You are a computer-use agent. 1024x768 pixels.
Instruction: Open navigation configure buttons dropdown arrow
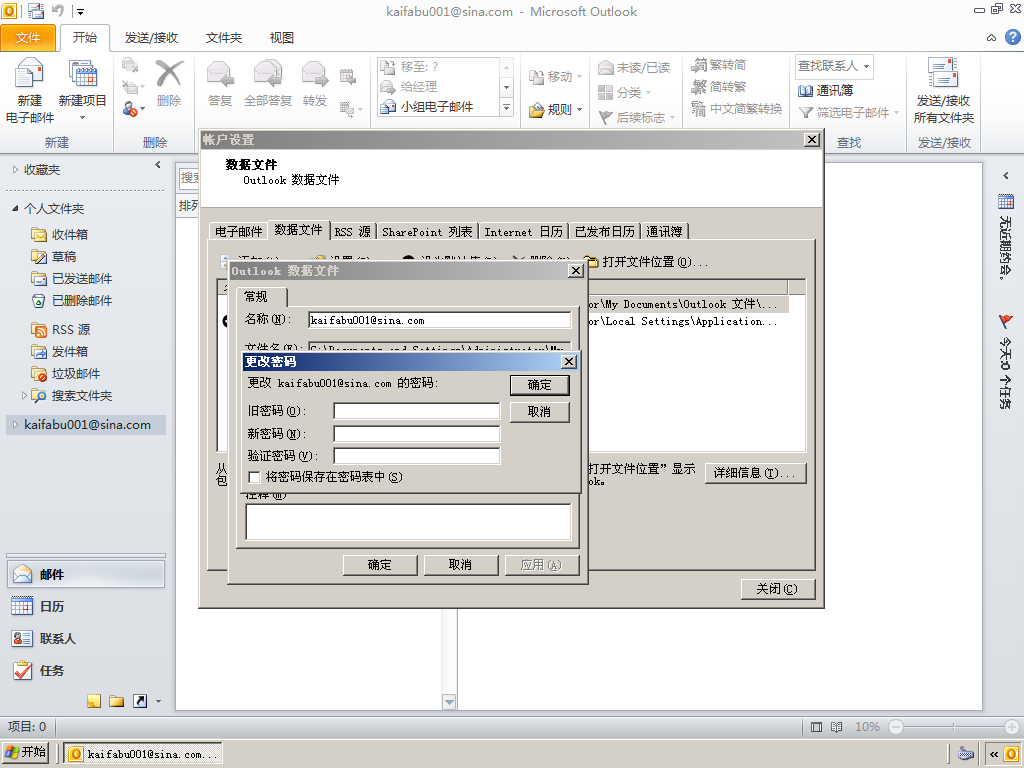[x=158, y=702]
